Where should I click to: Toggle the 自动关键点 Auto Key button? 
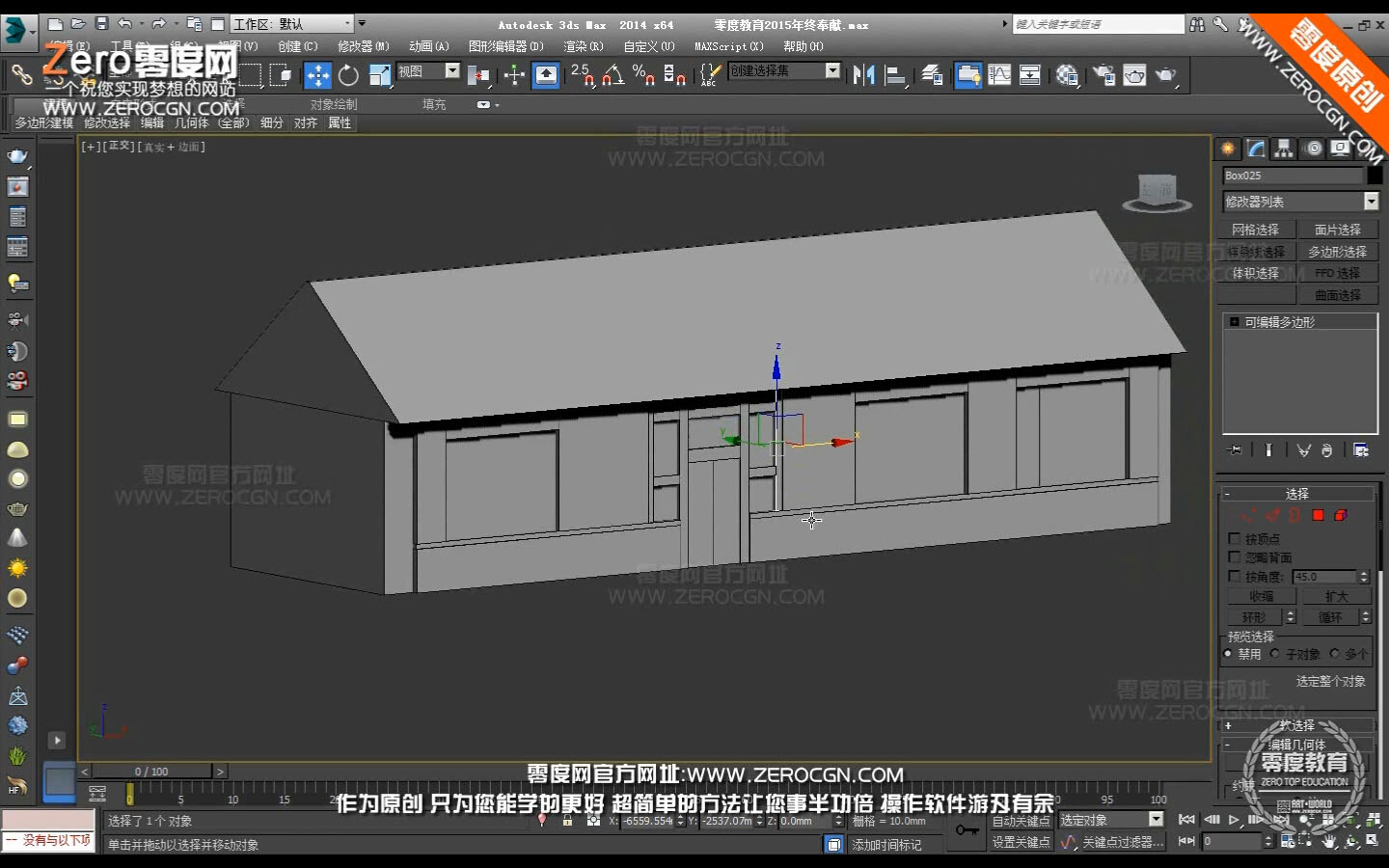[x=1021, y=821]
